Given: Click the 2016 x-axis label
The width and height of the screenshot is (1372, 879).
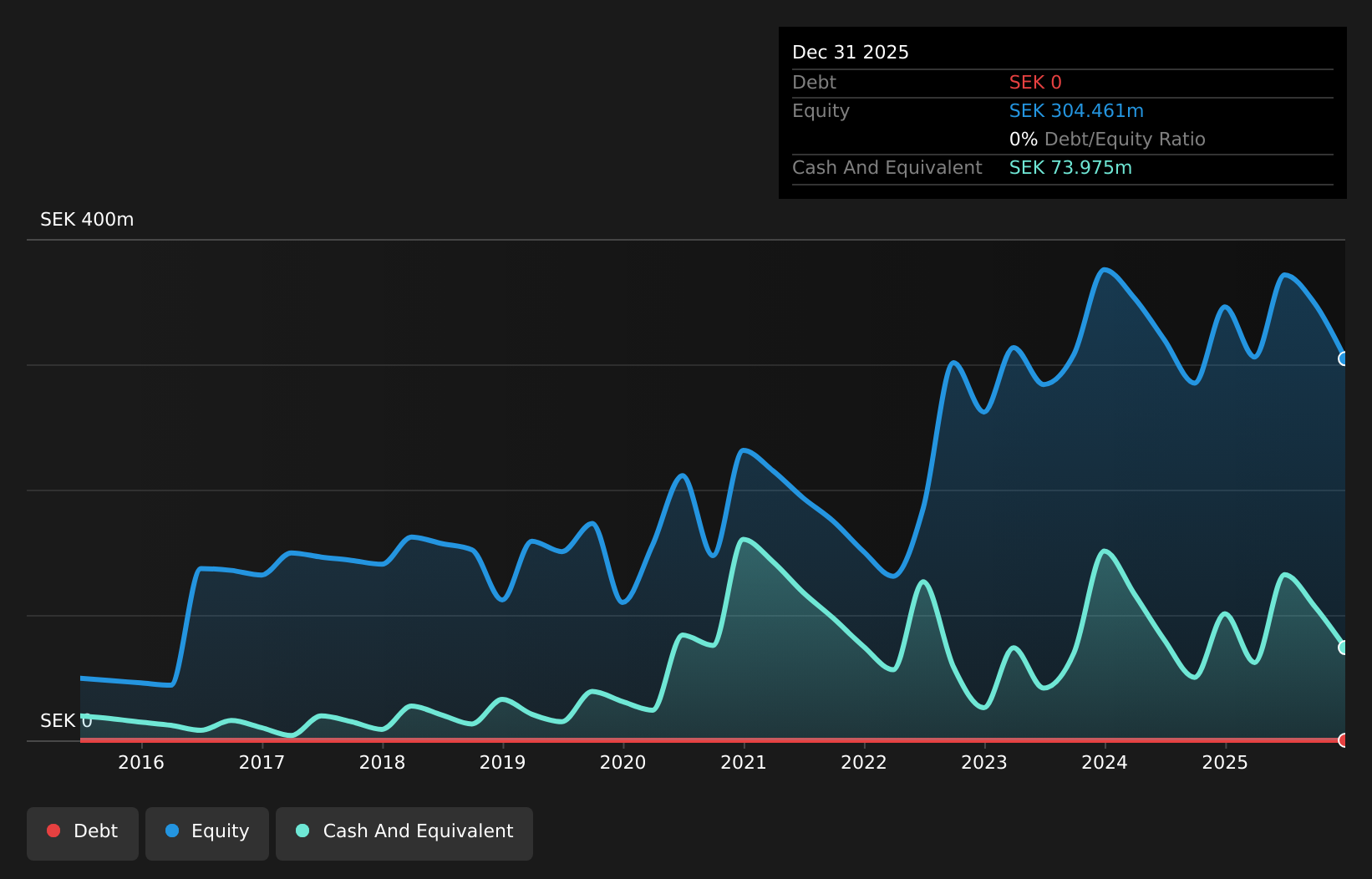Looking at the screenshot, I should click(141, 762).
